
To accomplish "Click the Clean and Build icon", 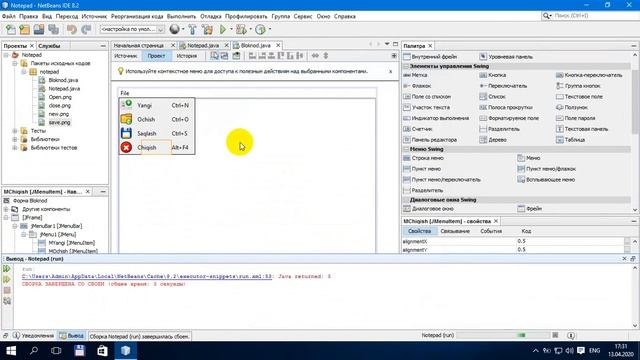I will [x=207, y=29].
